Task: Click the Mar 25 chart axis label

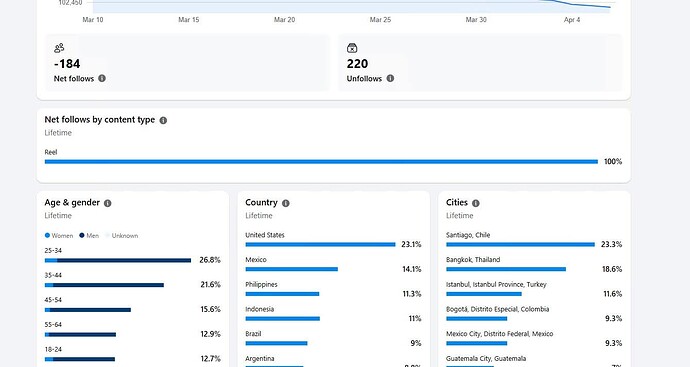Action: coord(380,20)
